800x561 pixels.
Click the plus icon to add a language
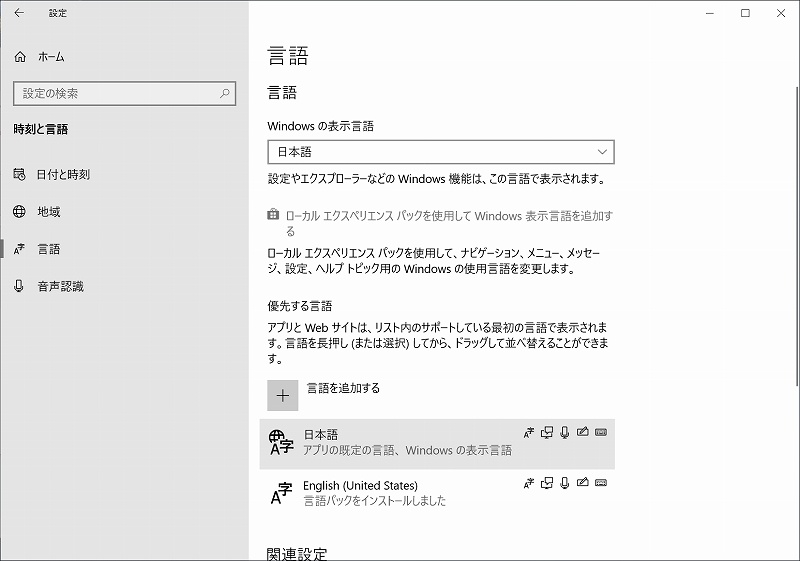pyautogui.click(x=283, y=395)
